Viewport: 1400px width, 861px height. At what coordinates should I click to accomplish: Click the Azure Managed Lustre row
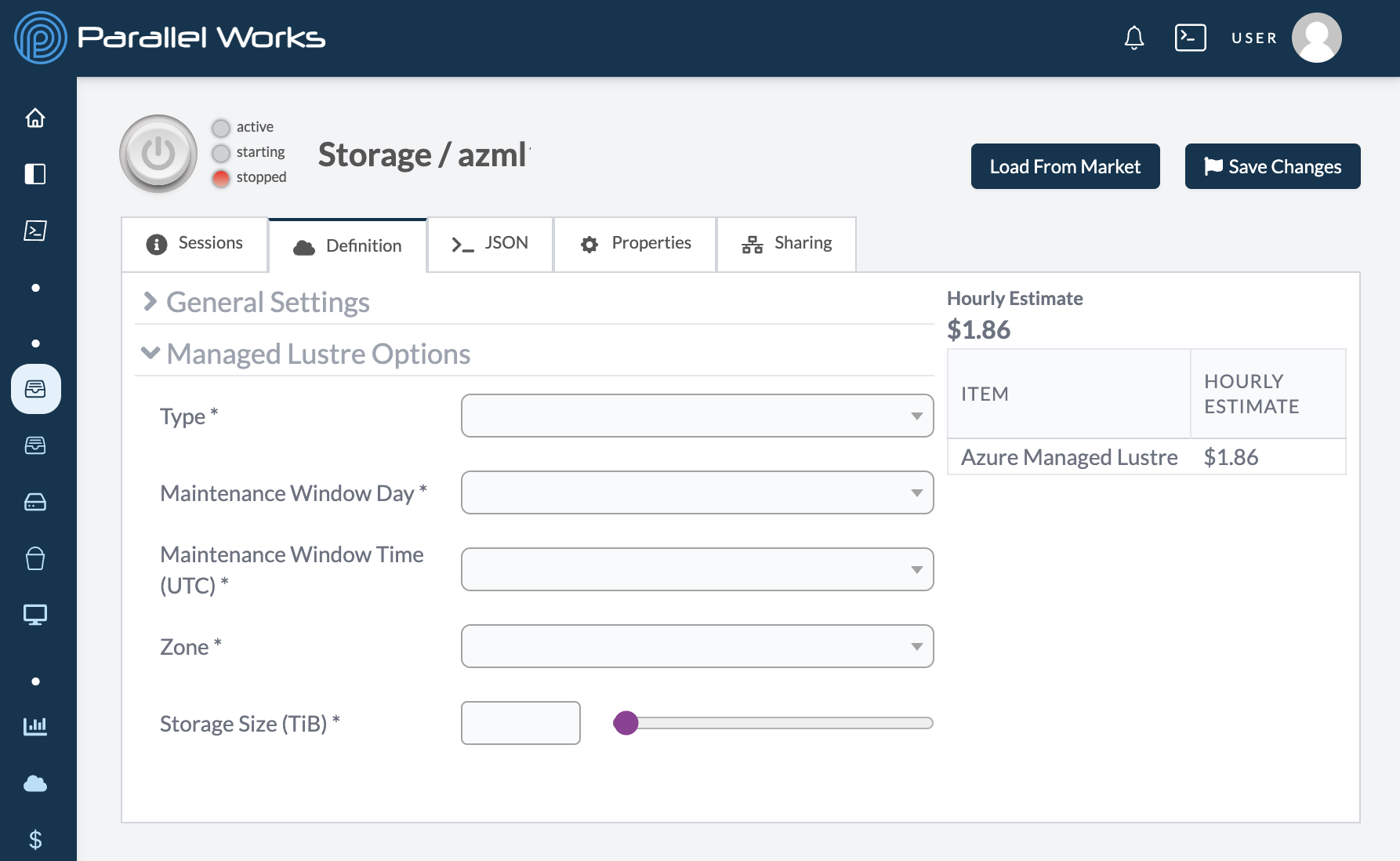coord(1147,457)
